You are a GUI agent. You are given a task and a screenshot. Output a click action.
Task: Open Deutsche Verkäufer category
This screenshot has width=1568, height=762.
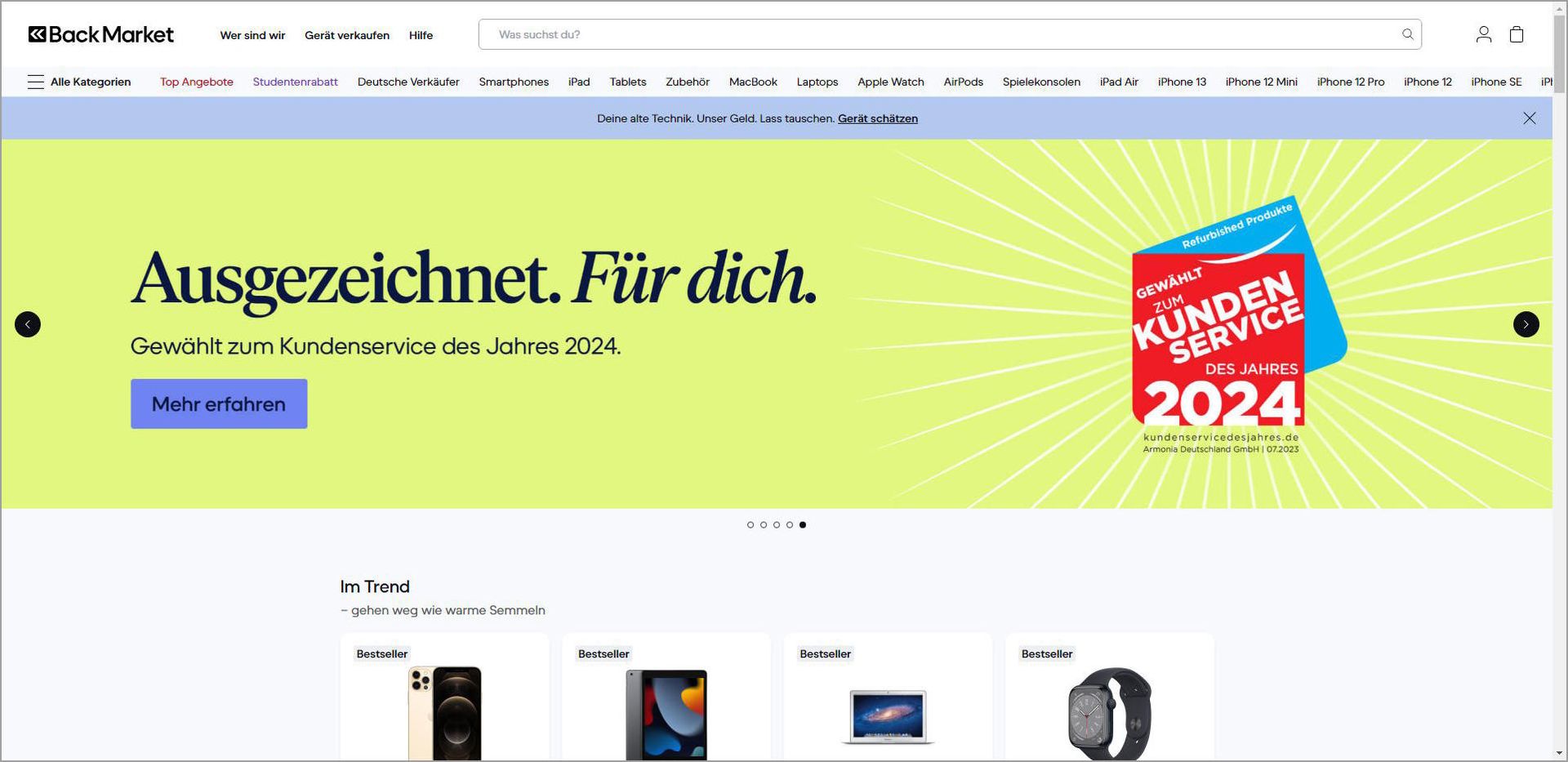tap(408, 82)
